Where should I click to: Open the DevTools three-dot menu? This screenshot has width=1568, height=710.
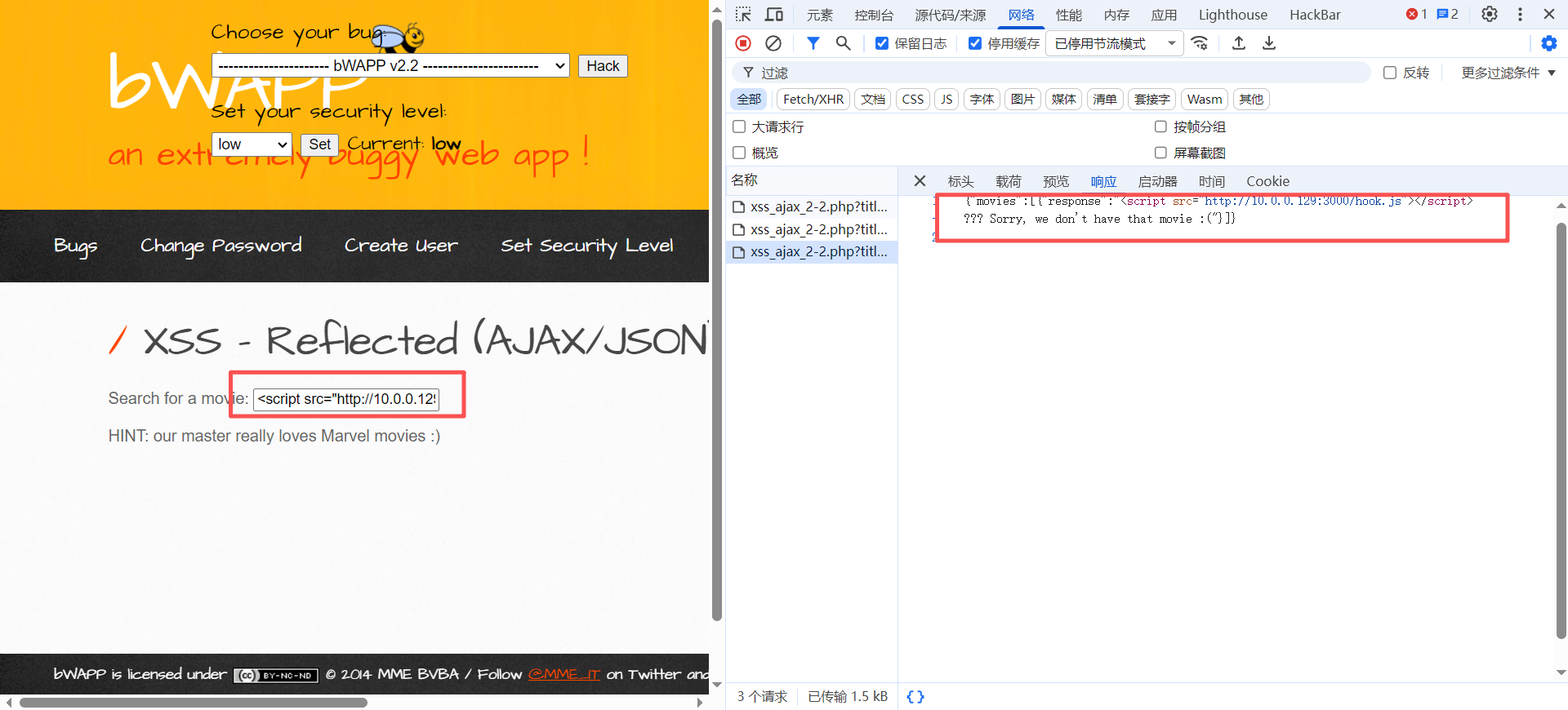tap(1520, 15)
